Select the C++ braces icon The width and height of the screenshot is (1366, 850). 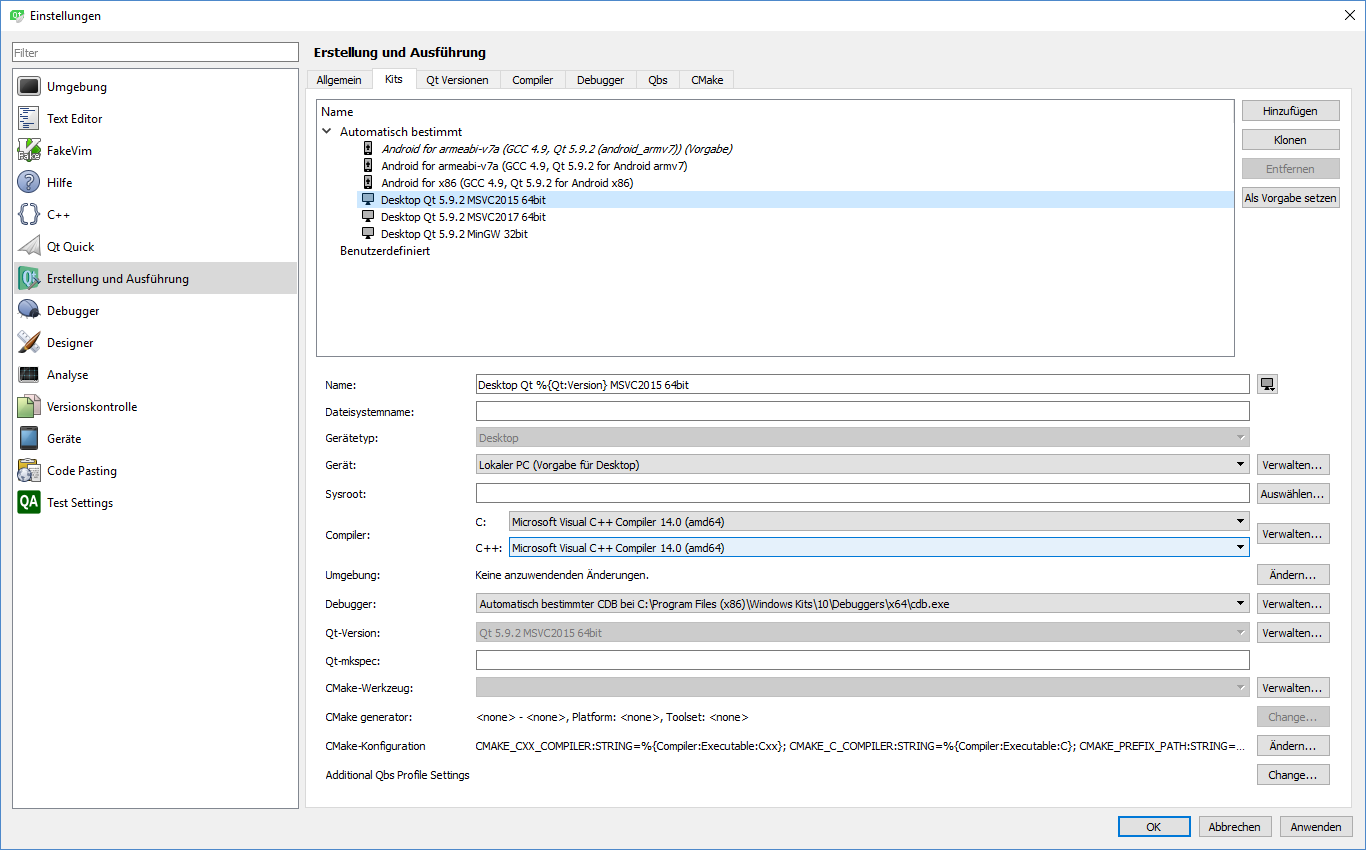pos(29,215)
